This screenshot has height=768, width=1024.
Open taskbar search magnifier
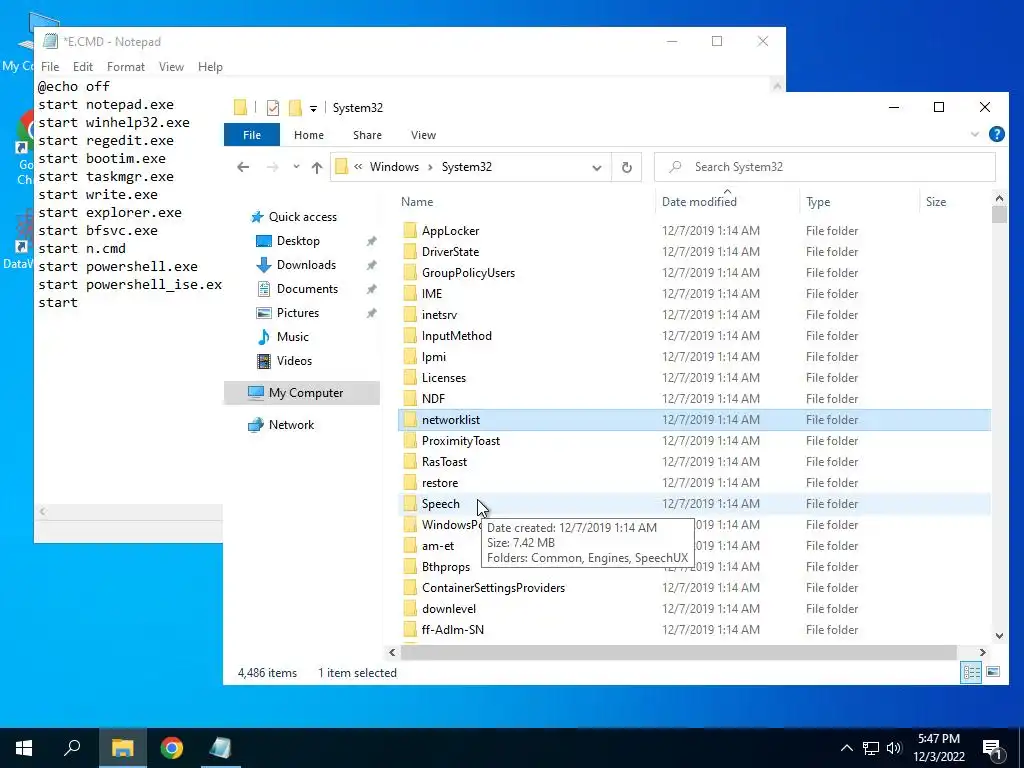pyautogui.click(x=72, y=748)
